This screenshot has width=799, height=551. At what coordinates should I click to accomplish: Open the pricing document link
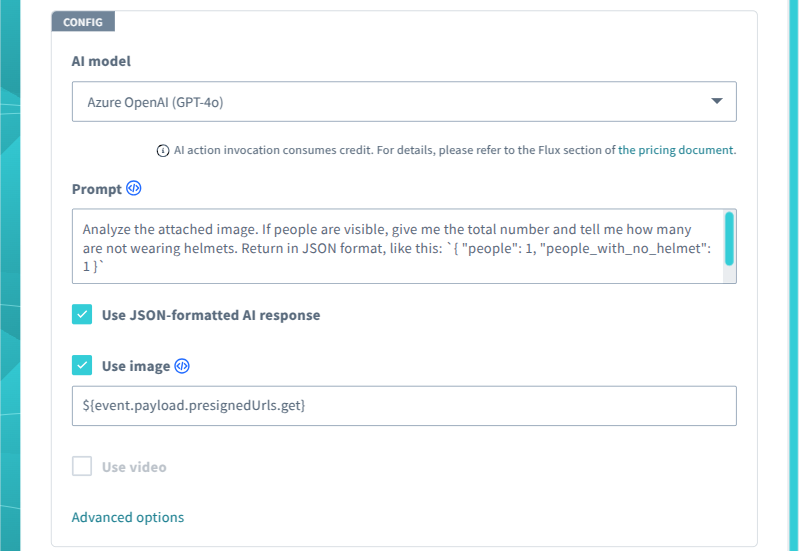click(x=676, y=151)
